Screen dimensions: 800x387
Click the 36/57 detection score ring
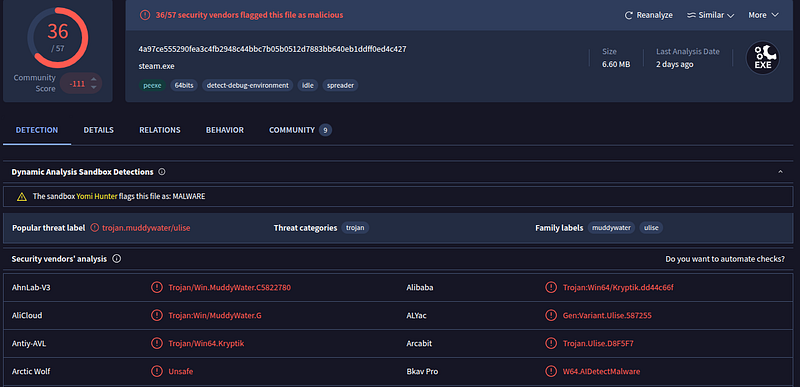tap(58, 38)
